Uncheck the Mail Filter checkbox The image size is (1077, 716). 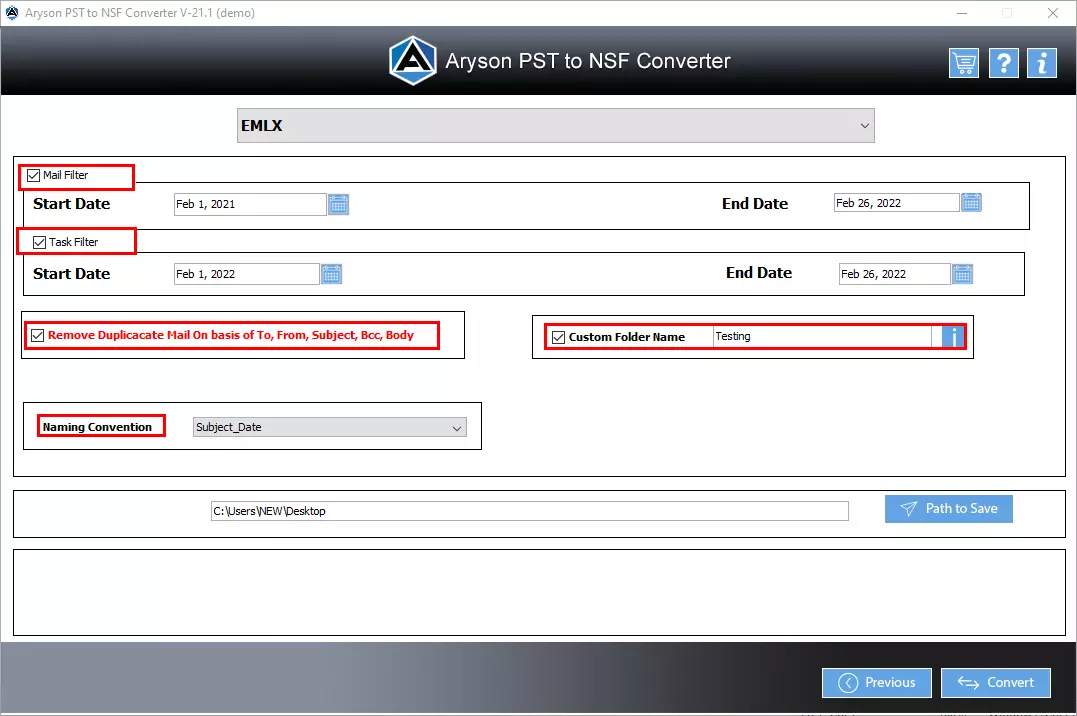34,176
